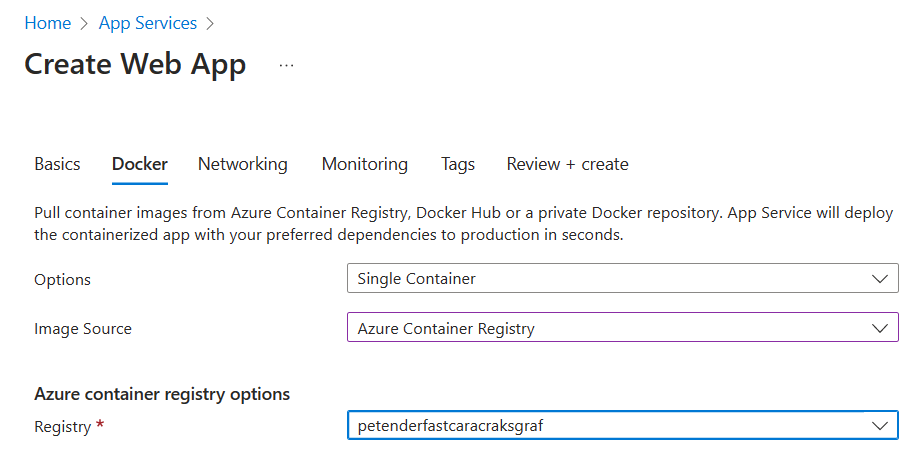Jump to Review + create tab
The image size is (914, 452).
point(567,164)
